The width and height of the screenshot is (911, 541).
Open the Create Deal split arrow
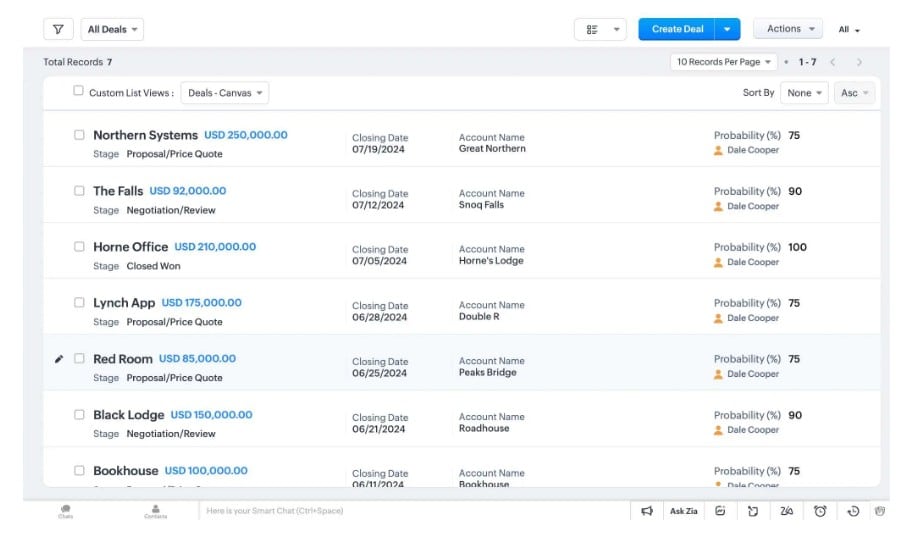click(x=727, y=29)
